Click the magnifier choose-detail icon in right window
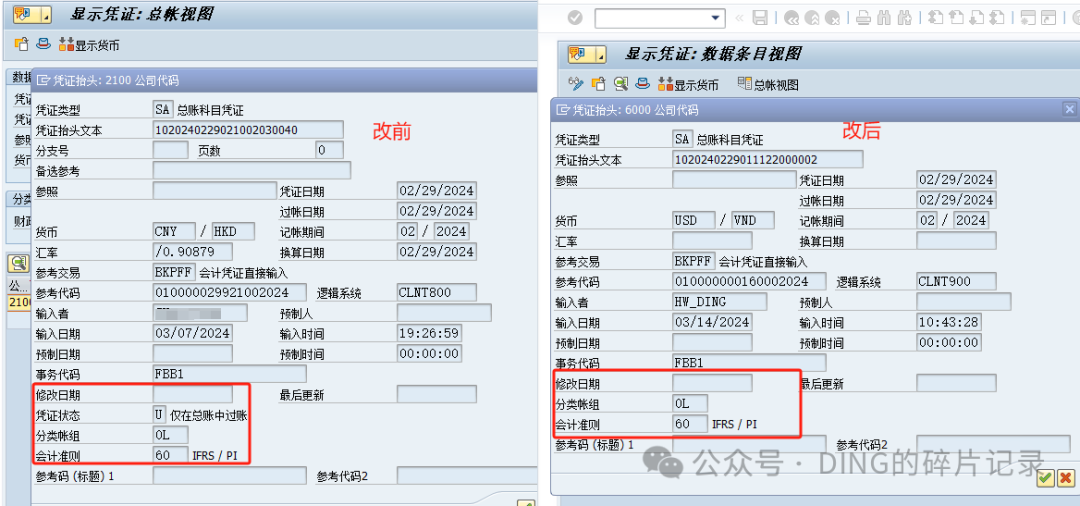This screenshot has width=1080, height=506. tap(621, 84)
